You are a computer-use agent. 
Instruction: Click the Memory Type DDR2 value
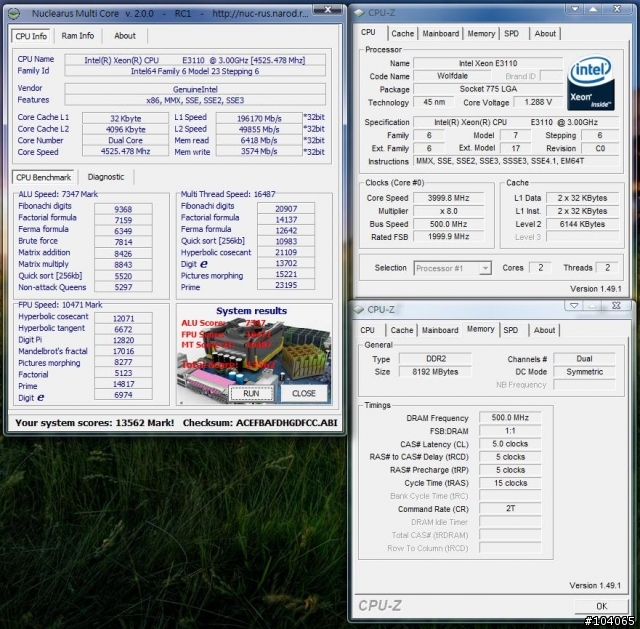(436, 359)
